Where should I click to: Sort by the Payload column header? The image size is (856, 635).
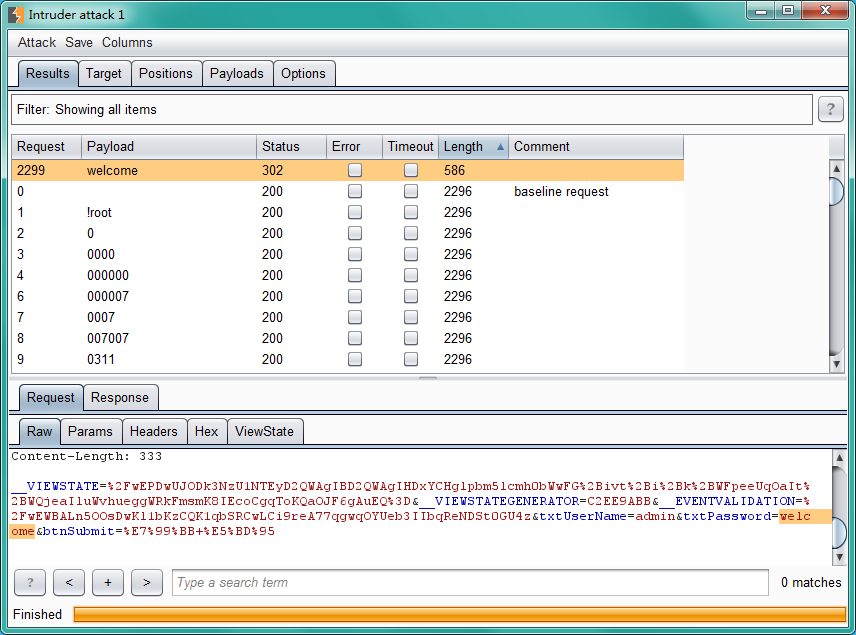169,146
